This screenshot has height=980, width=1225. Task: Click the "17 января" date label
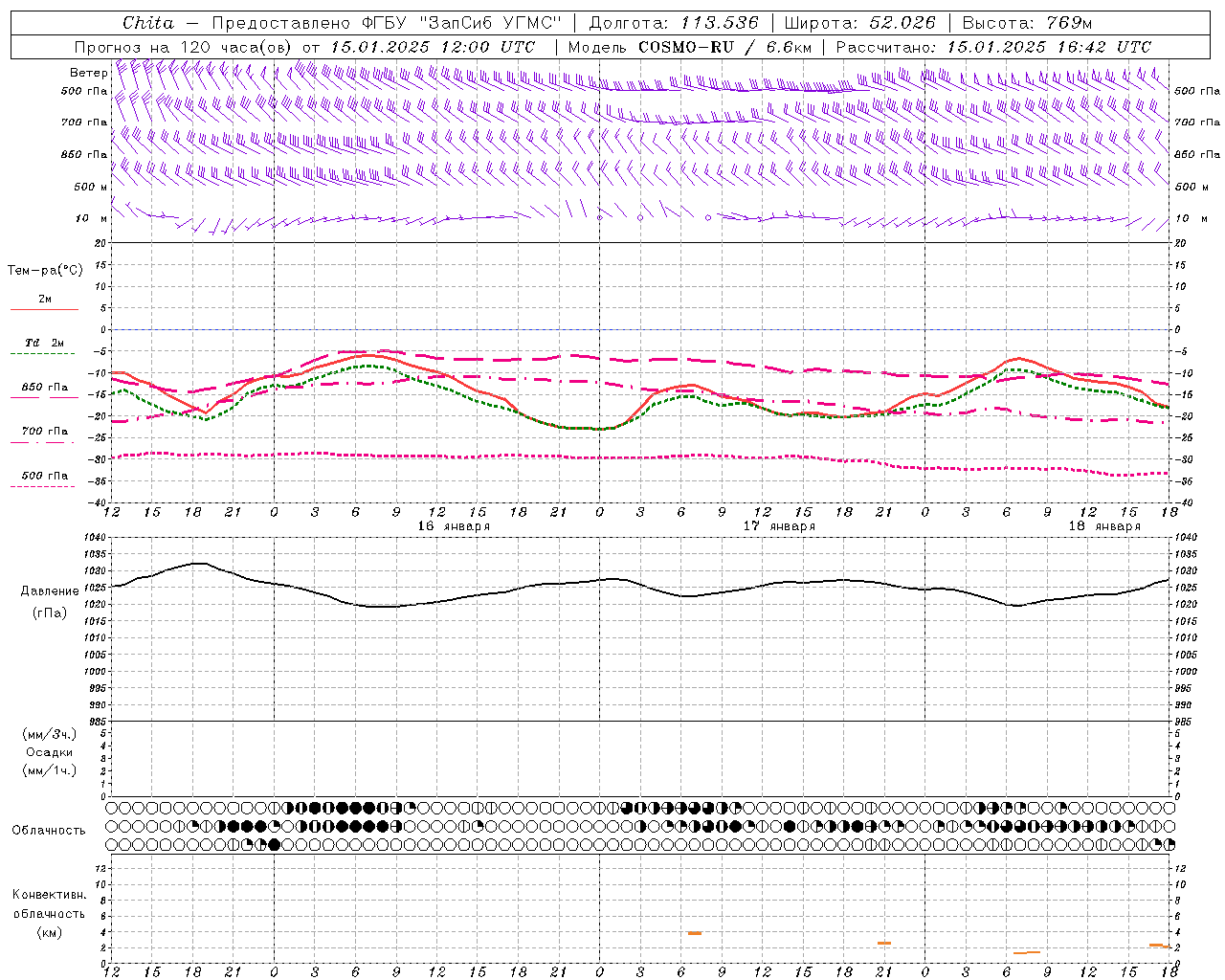click(x=779, y=526)
